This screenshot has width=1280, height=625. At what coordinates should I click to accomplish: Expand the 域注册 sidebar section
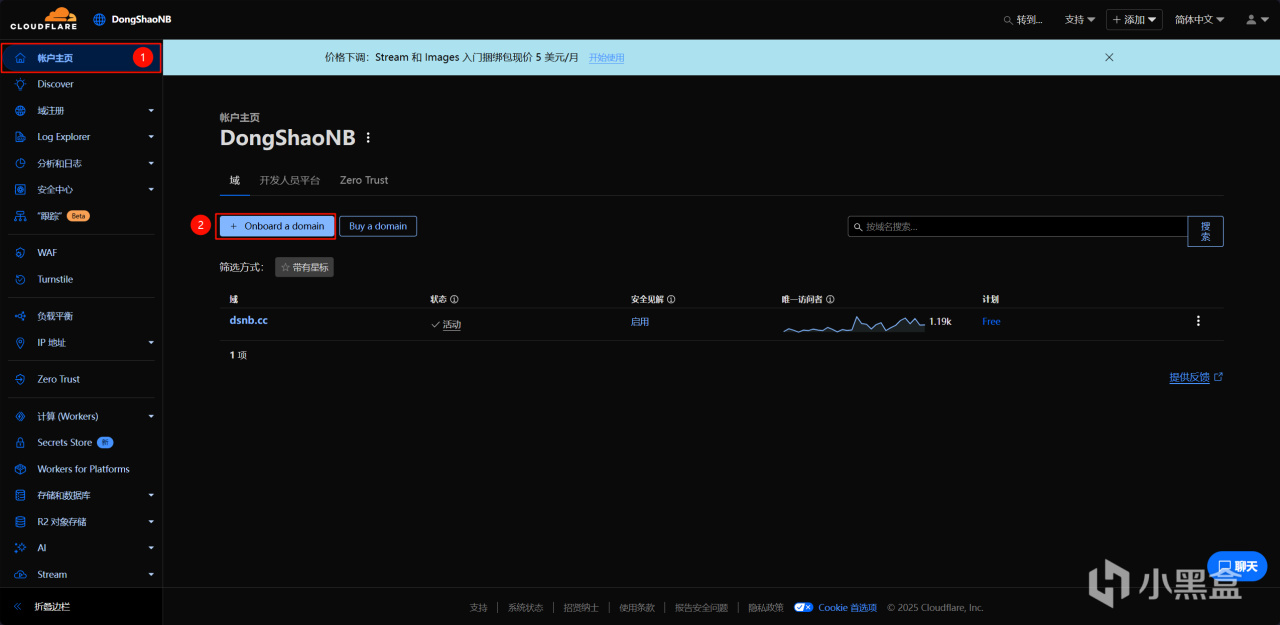coord(151,111)
